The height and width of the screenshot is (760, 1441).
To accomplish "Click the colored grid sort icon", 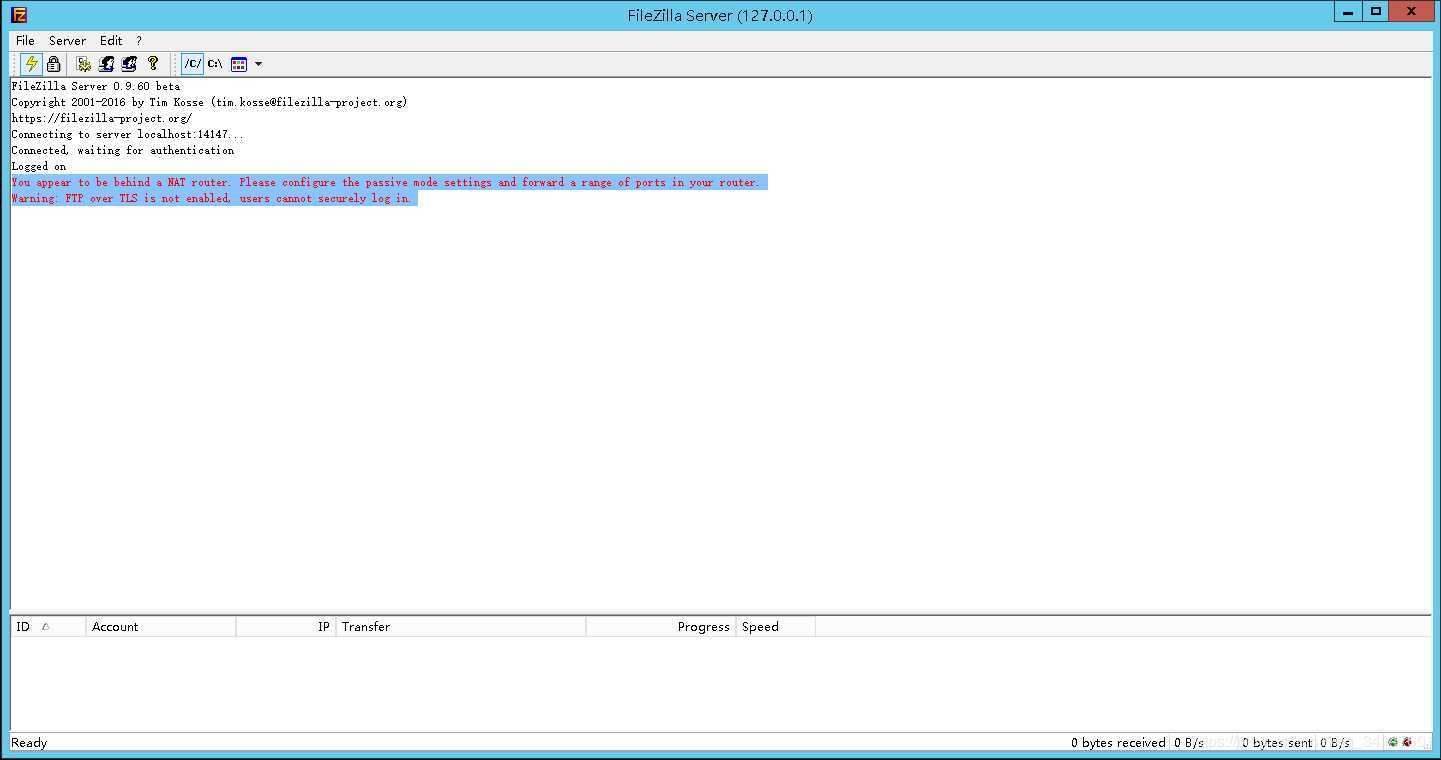I will coord(239,64).
